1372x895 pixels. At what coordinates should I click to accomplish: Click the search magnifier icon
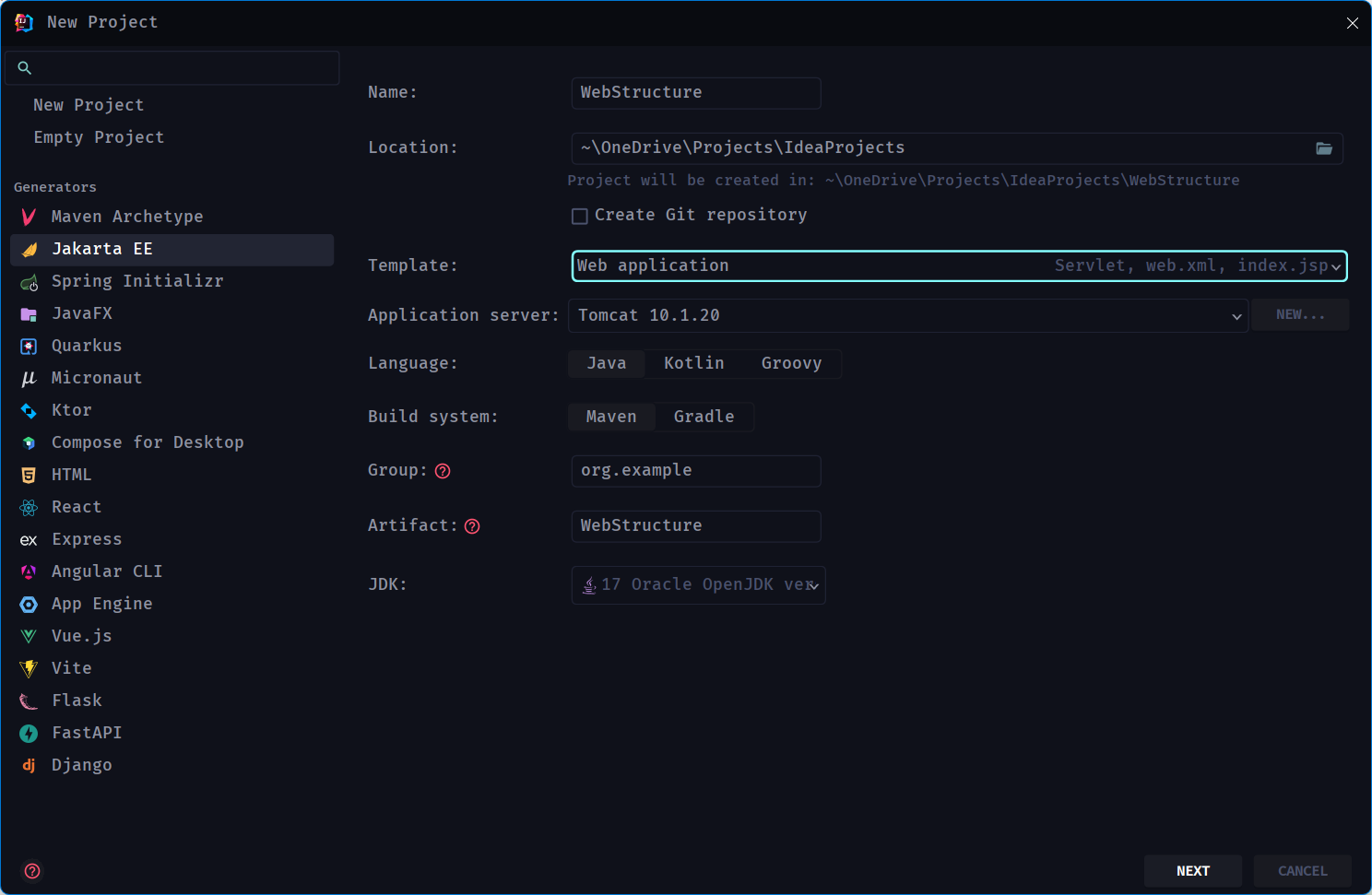coord(25,68)
